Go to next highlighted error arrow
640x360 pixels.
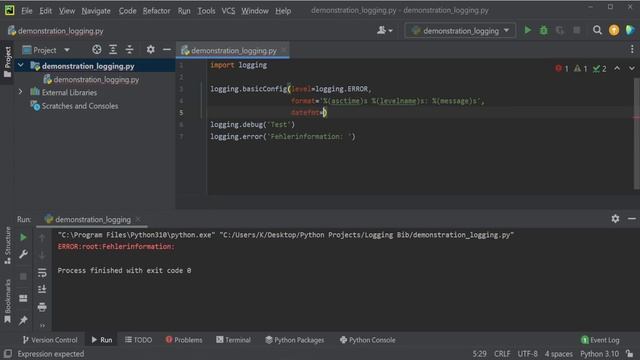coord(631,69)
